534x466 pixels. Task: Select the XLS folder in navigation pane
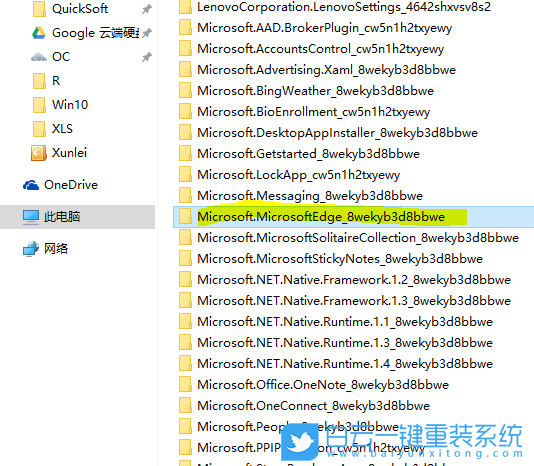53,129
